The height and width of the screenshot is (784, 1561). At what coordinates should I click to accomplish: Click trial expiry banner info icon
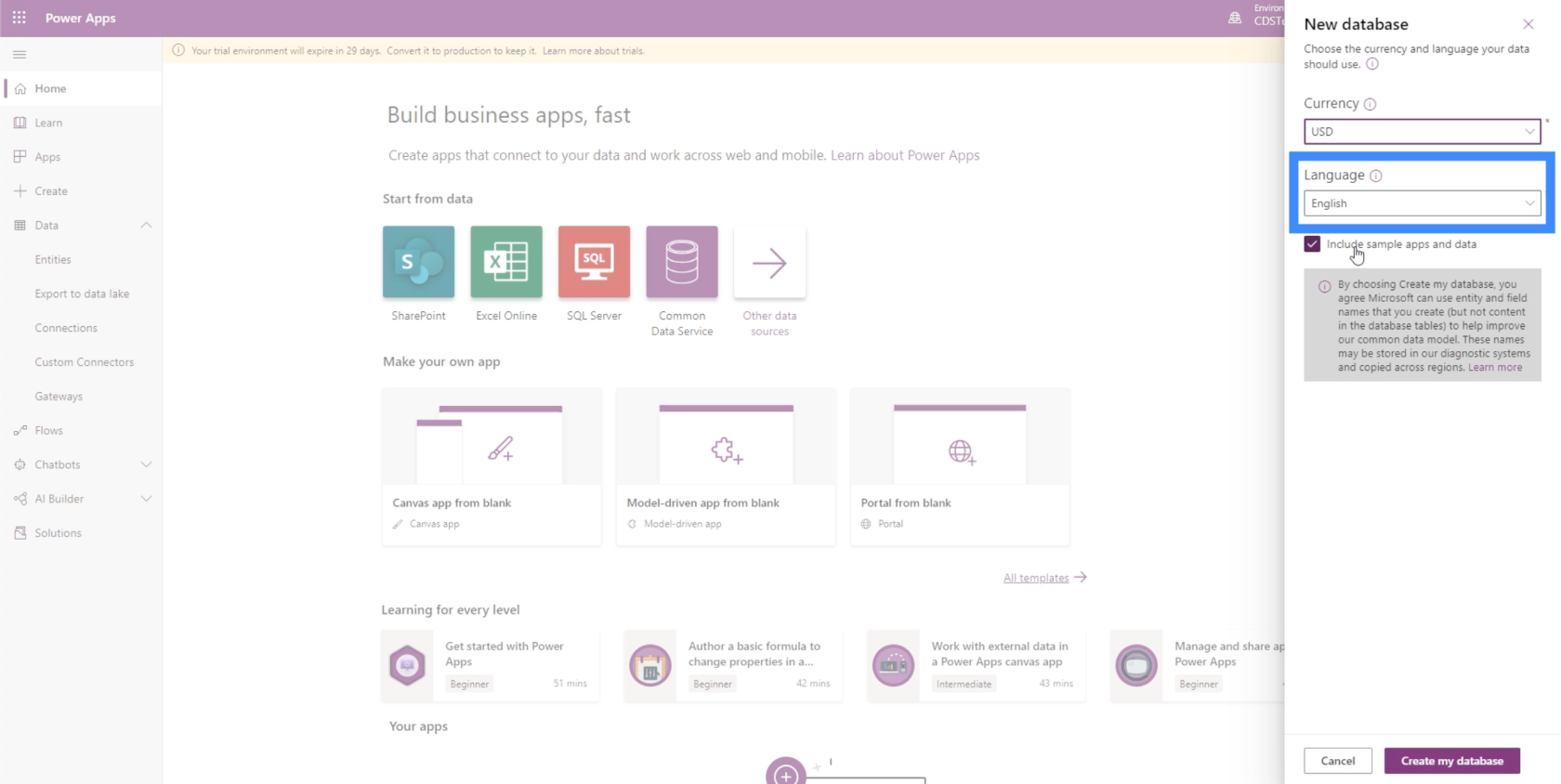pyautogui.click(x=178, y=50)
